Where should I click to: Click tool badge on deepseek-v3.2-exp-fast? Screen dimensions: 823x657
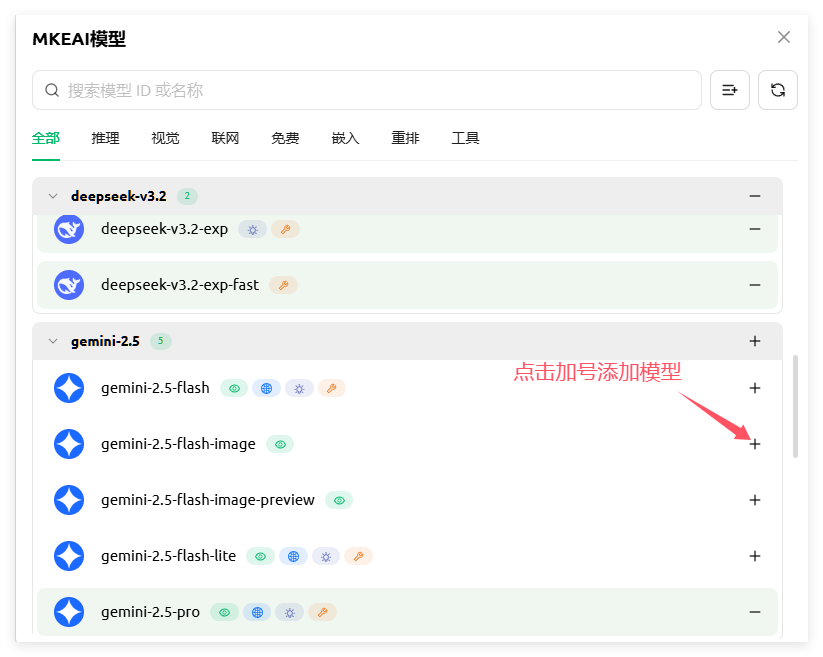tap(283, 285)
